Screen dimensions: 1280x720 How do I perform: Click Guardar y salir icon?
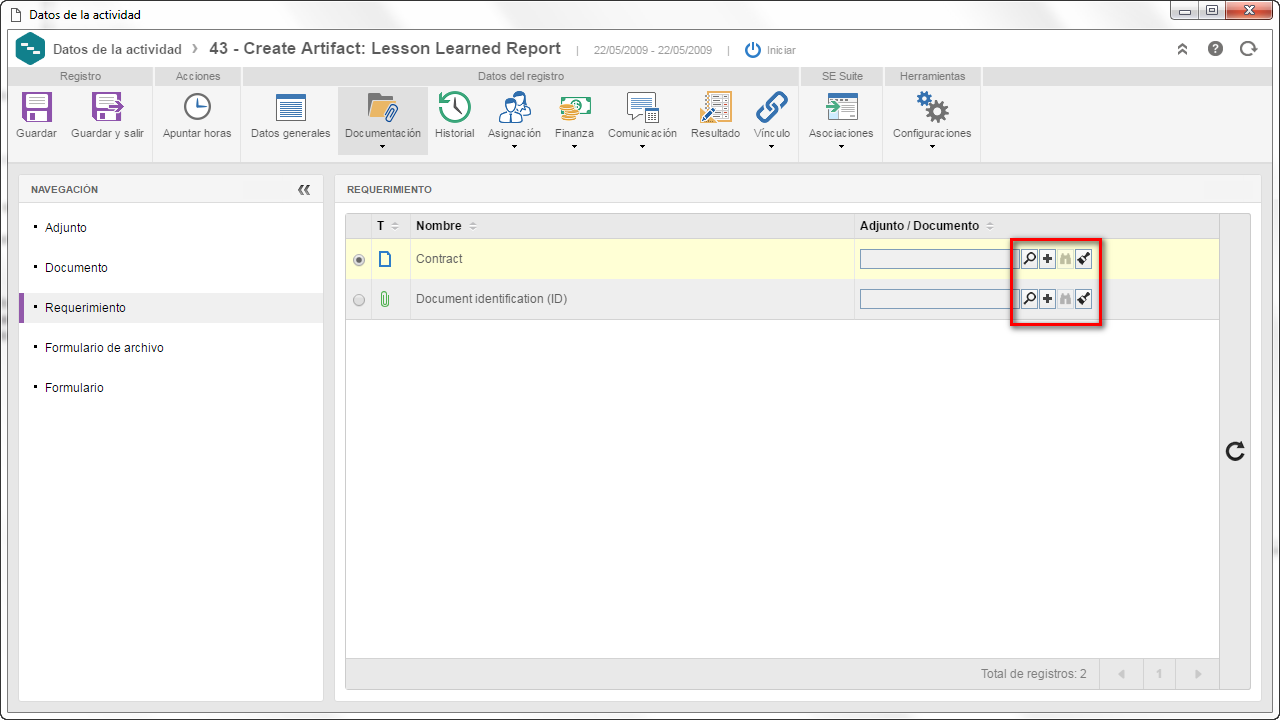107,107
